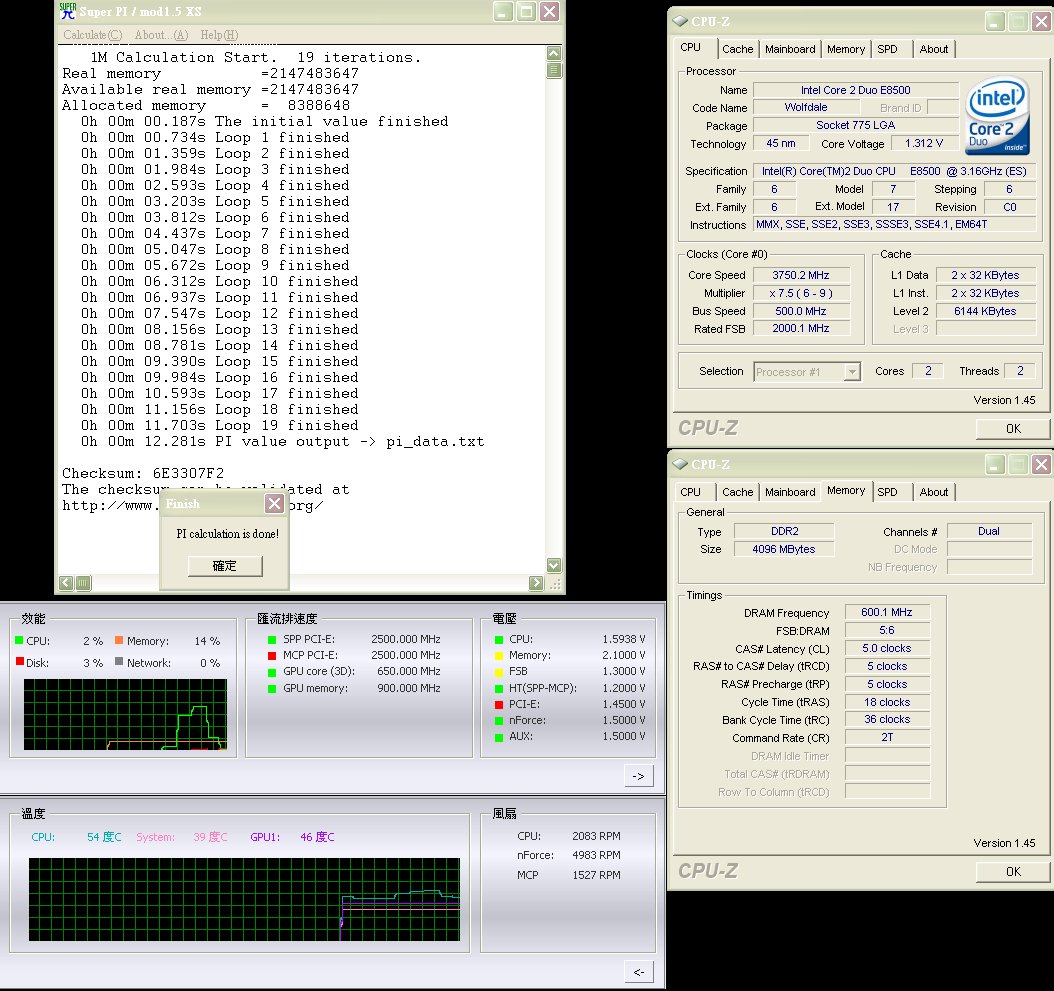The image size is (1054, 991).
Task: Click the yellow FSB voltage indicator
Action: coord(499,672)
